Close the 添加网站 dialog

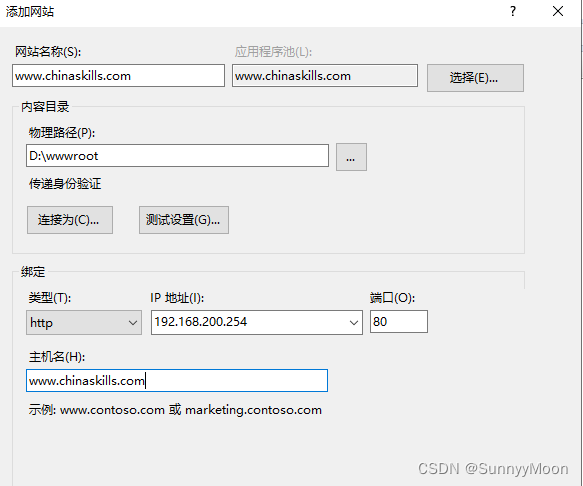[558, 12]
